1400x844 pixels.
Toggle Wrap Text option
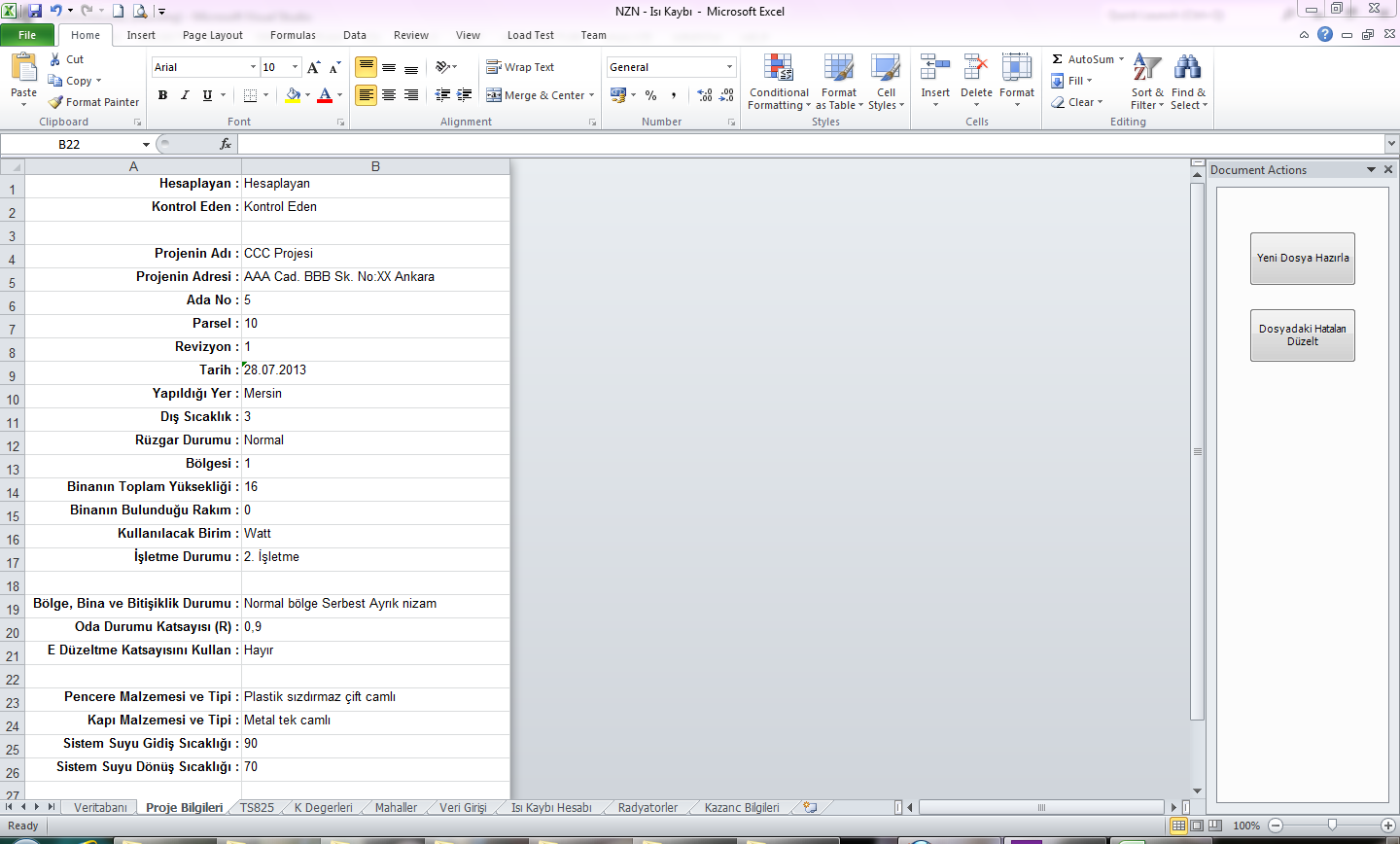(521, 67)
